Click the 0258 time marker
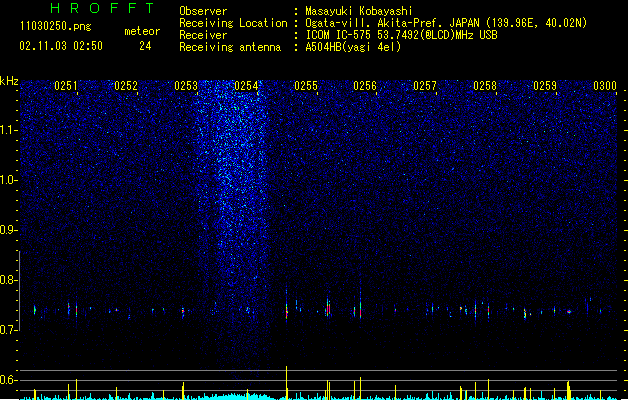Image resolution: width=629 pixels, height=400 pixels. (x=485, y=86)
